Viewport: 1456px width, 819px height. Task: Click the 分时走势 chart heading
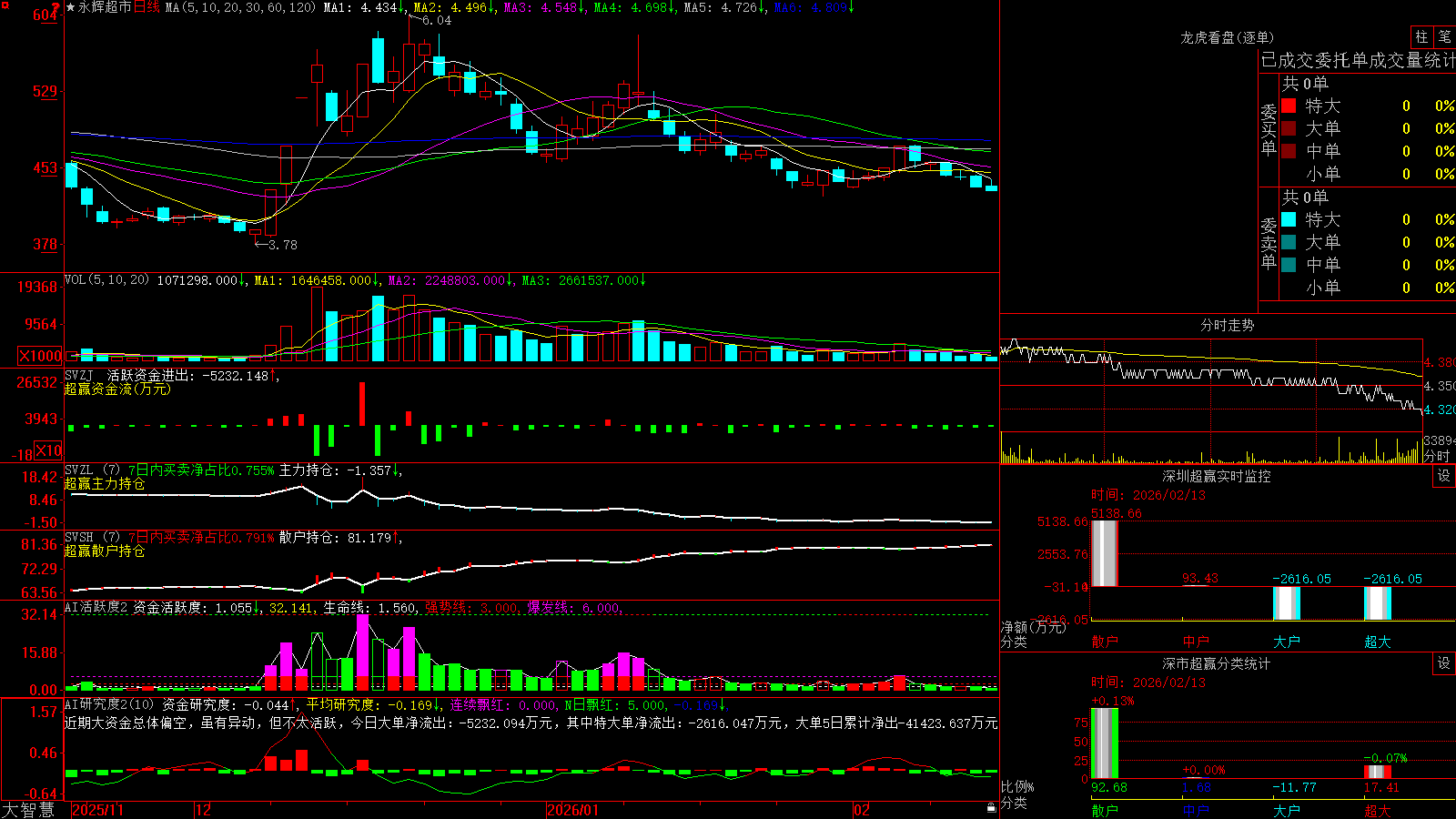click(x=1227, y=325)
